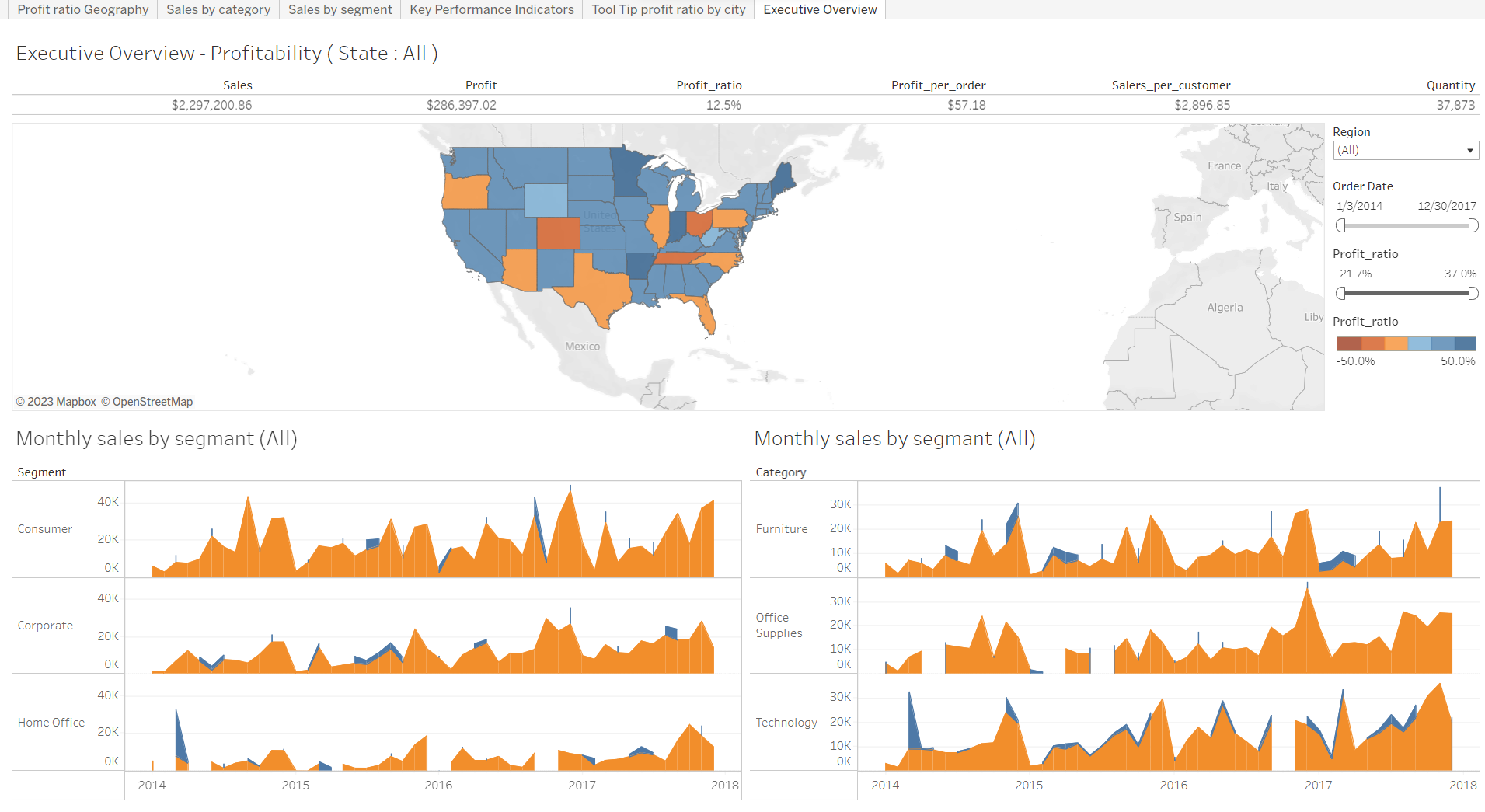1485x812 pixels.
Task: Click the Order Date end value 12/30/2017
Action: tap(1446, 206)
